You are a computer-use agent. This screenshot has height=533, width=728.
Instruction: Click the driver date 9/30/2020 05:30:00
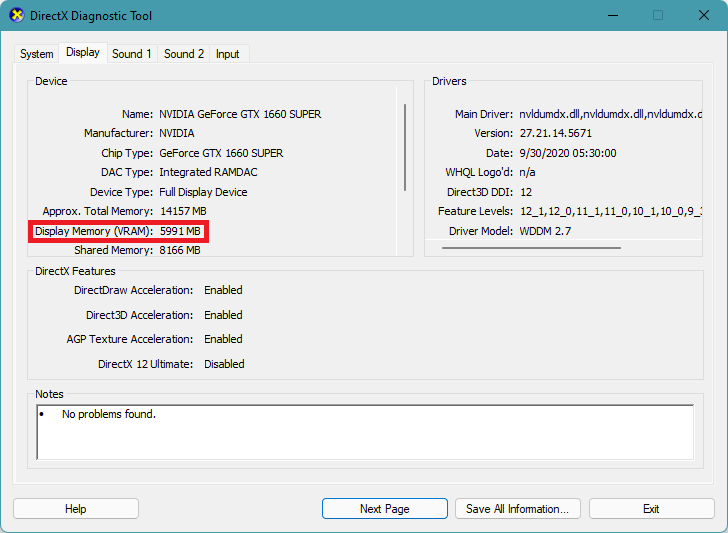pos(568,153)
